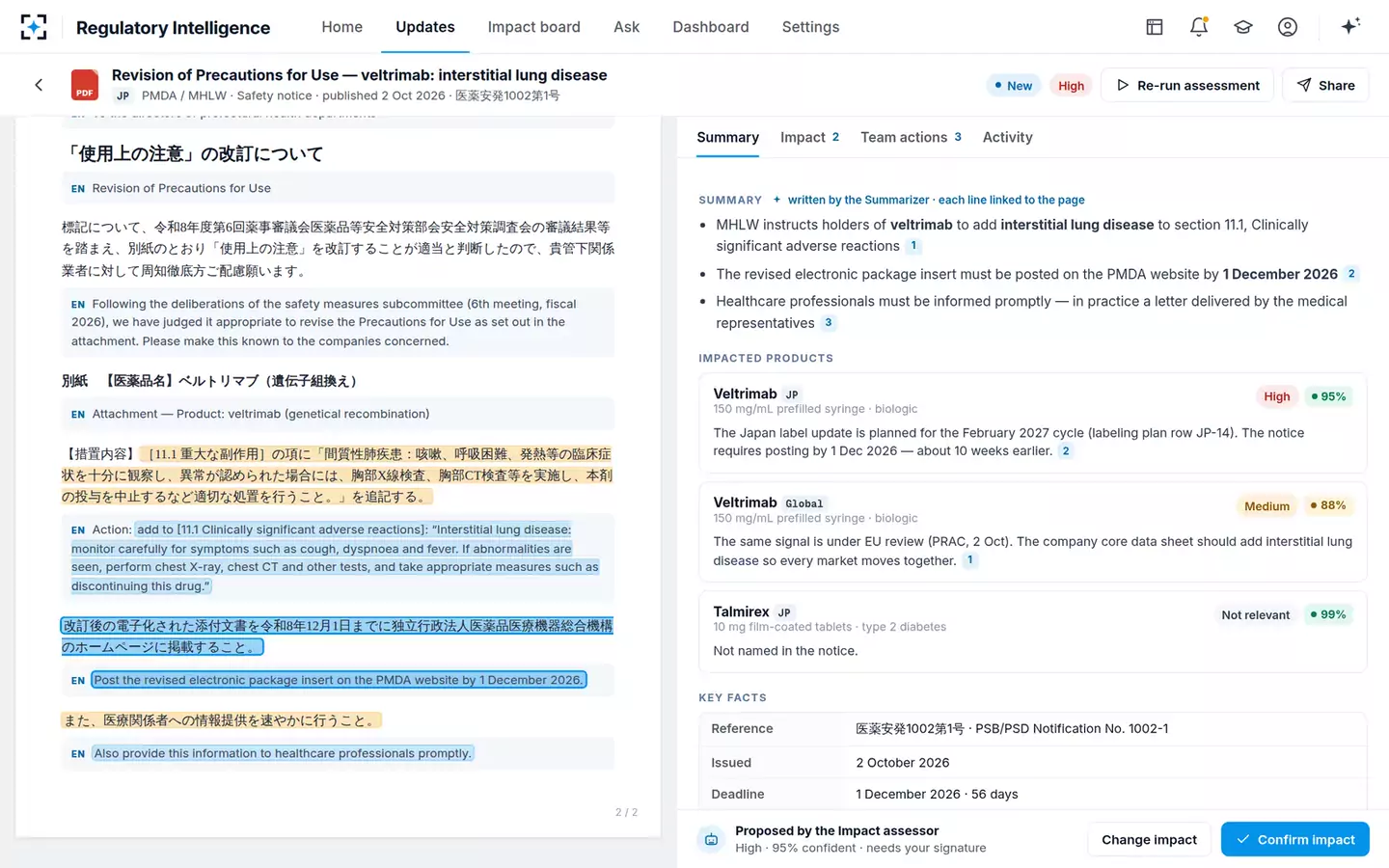
Task: Click the Share button
Action: [1325, 85]
